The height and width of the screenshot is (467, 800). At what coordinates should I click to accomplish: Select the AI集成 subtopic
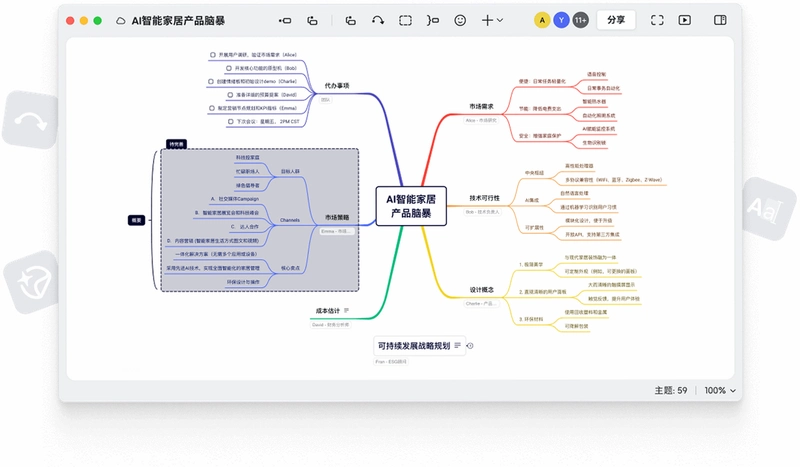[532, 200]
